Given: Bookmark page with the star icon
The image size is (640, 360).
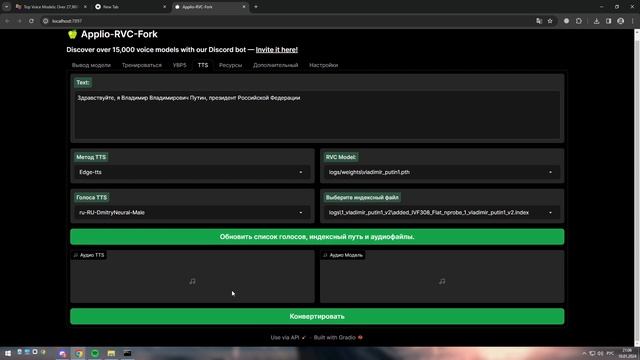Looking at the screenshot, I should tap(550, 21).
